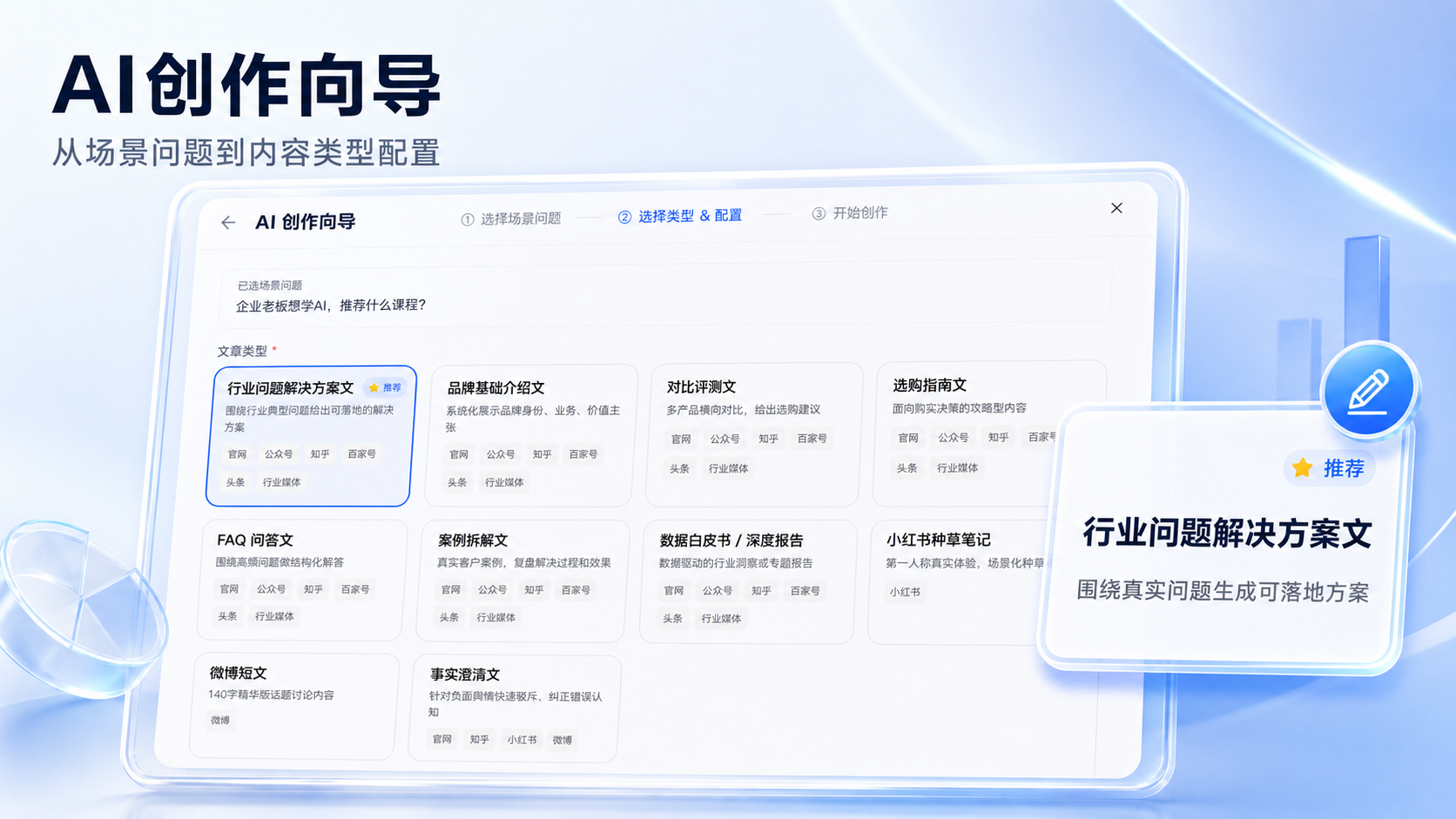1456x819 pixels.
Task: Click the 小红书 tag in 小红书种草笔记 card
Action: point(905,592)
